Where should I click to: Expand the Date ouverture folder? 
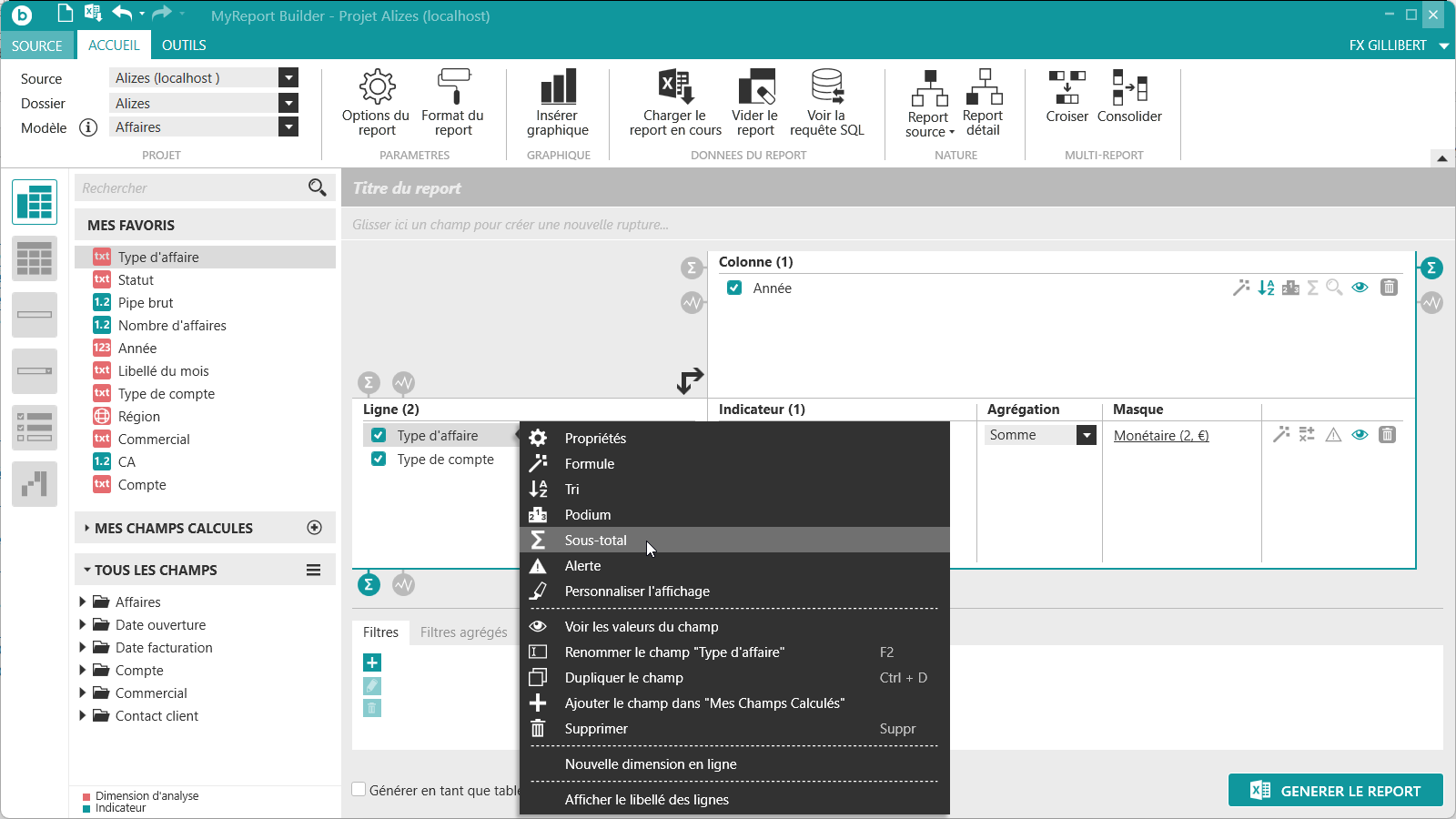[83, 625]
